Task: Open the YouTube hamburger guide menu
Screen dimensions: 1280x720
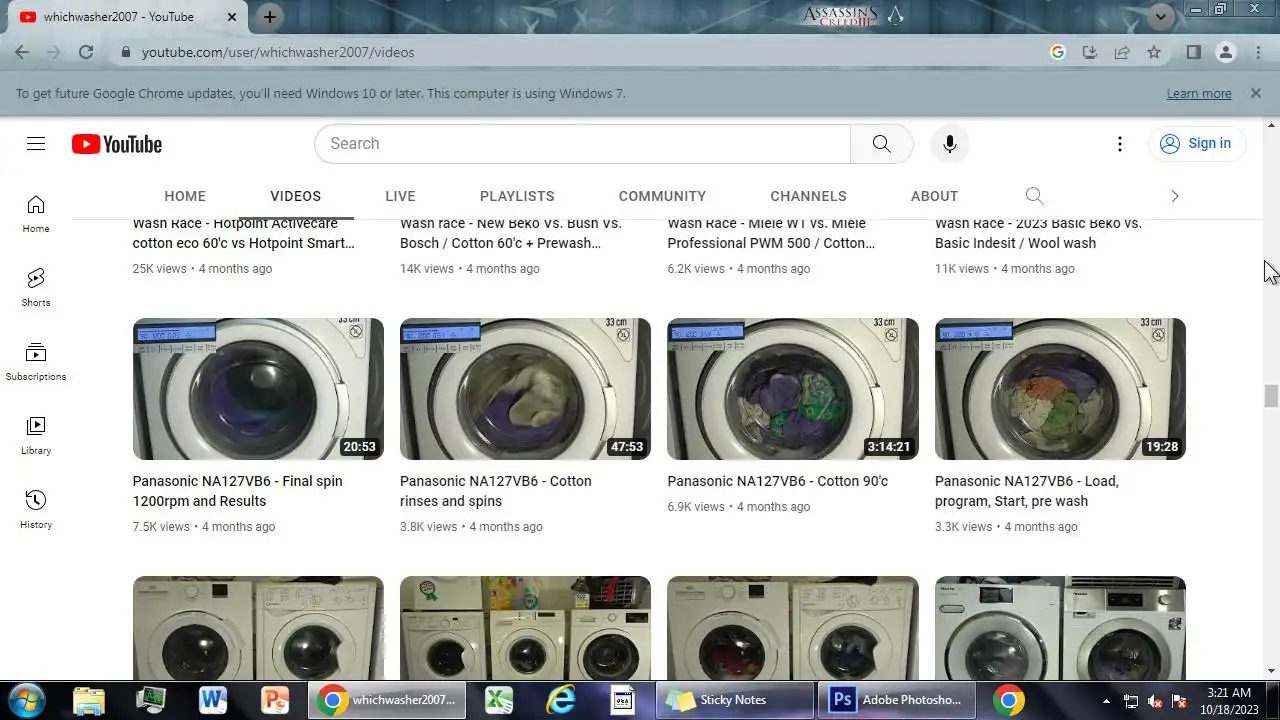Action: (x=36, y=144)
